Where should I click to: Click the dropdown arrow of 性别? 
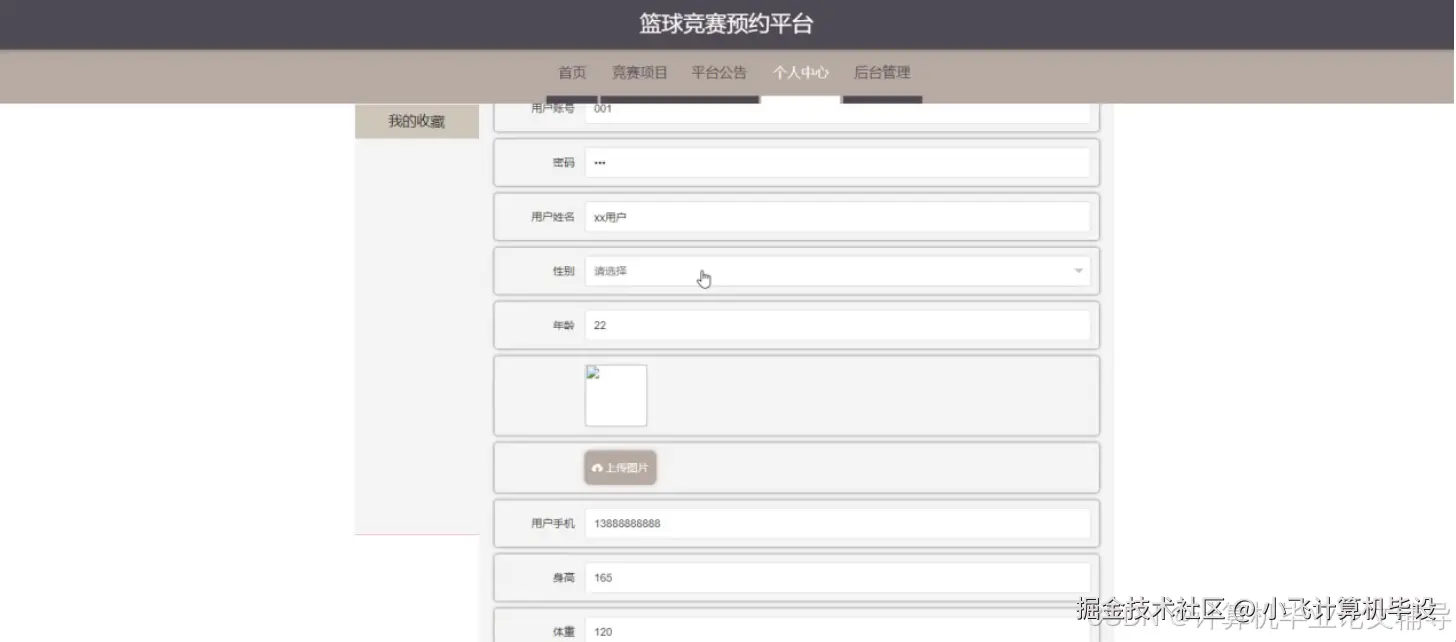(1078, 271)
